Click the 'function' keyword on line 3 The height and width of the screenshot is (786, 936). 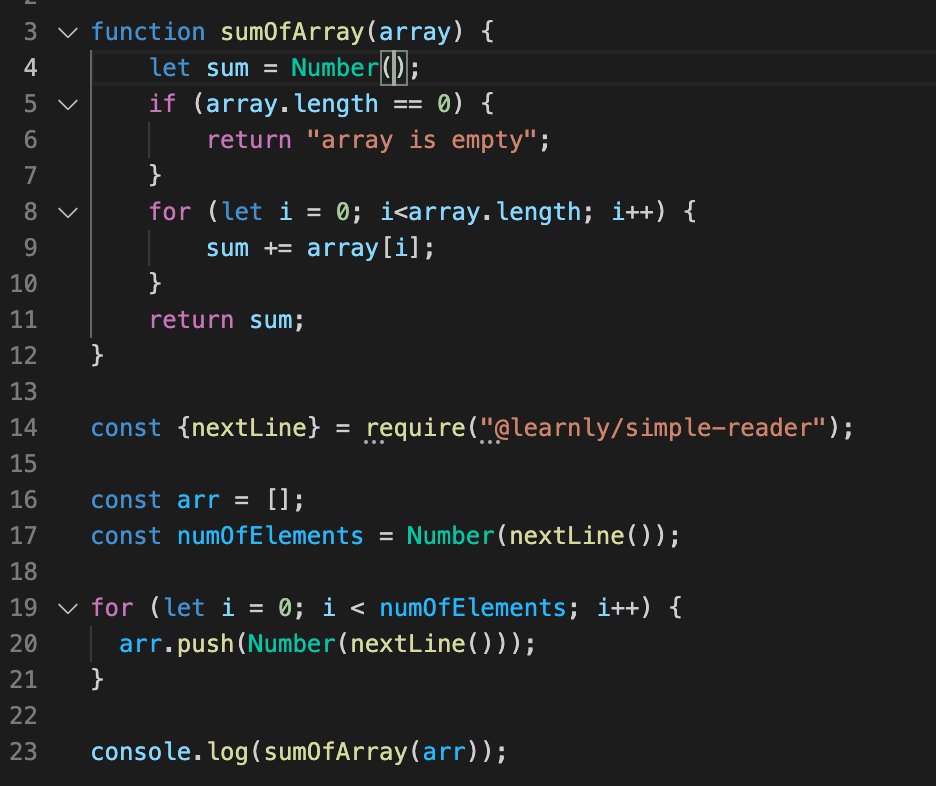[x=148, y=32]
